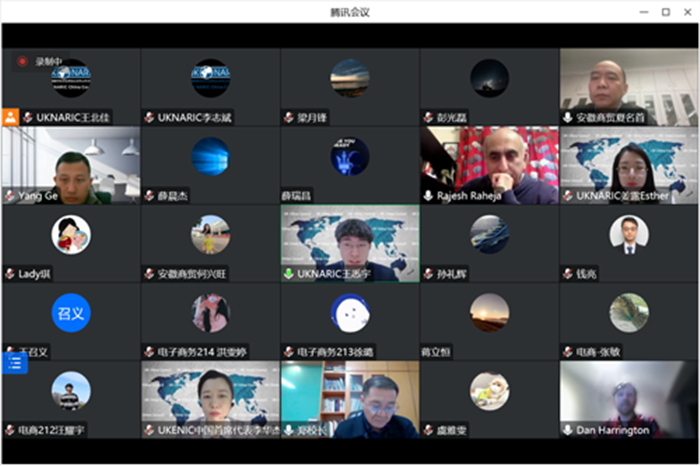Select the Windows logo avatar of 薛晨杰
The image size is (700, 466).
[x=210, y=156]
